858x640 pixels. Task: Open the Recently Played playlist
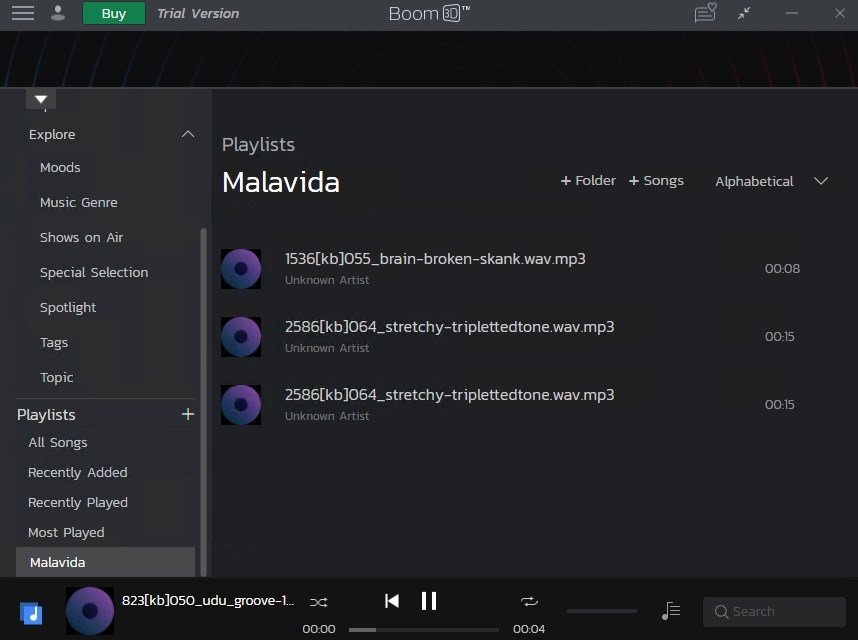[78, 502]
